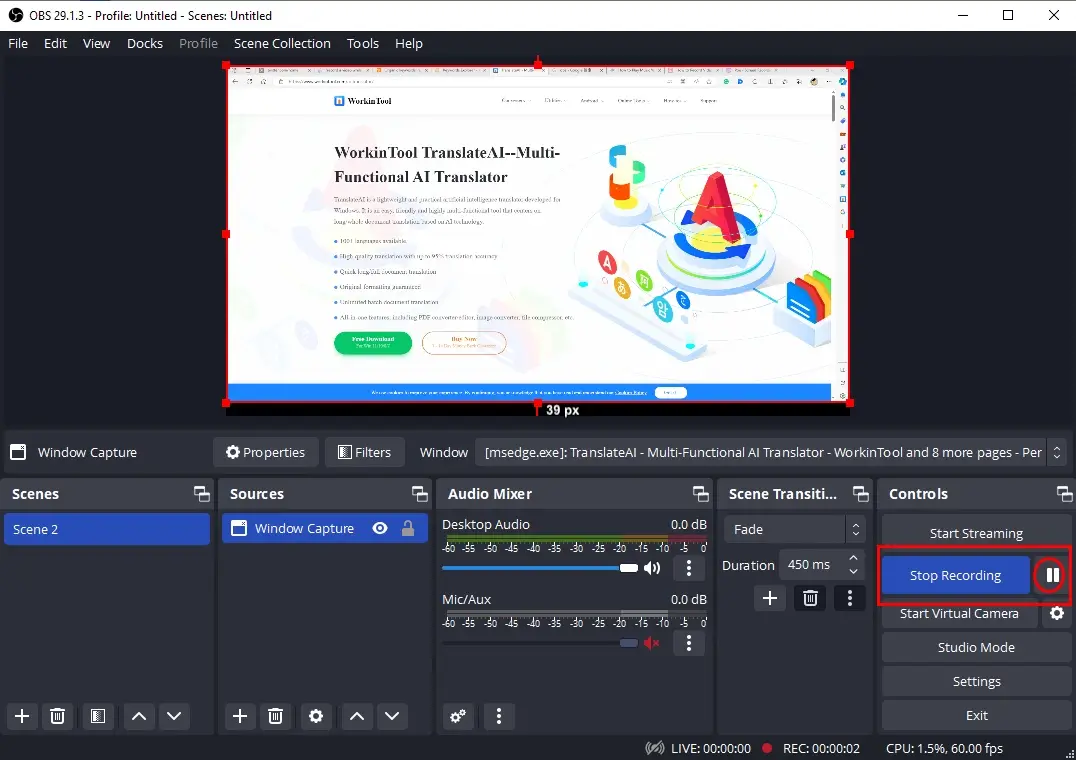This screenshot has width=1076, height=760.
Task: Open source properties gear in Sources panel
Action: [316, 716]
